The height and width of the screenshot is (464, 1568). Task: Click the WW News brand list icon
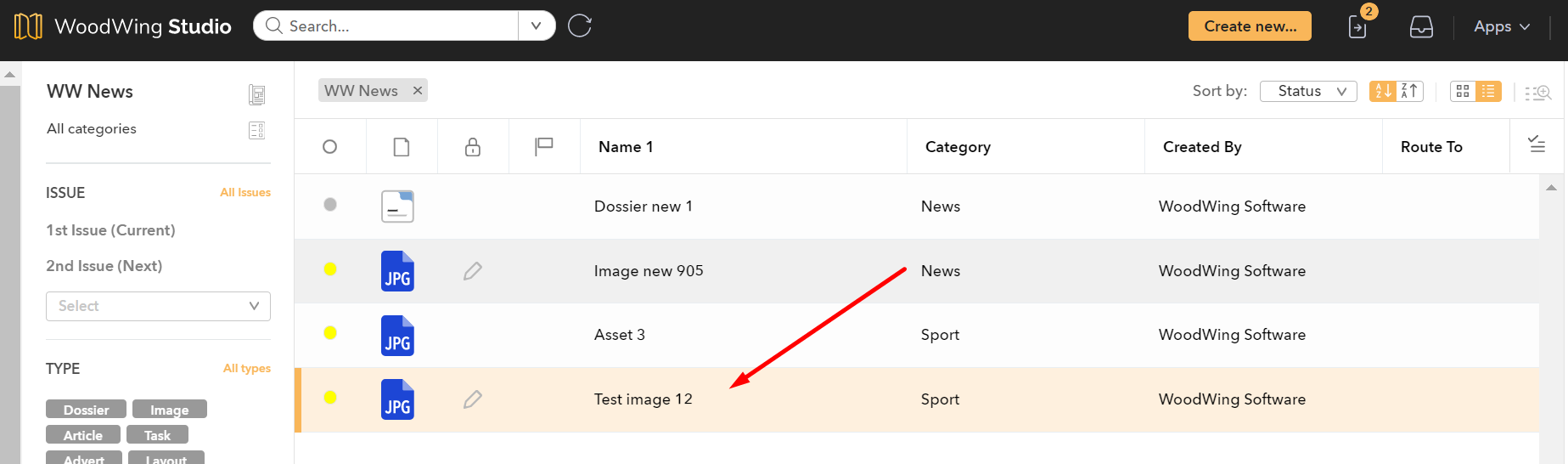tap(256, 94)
